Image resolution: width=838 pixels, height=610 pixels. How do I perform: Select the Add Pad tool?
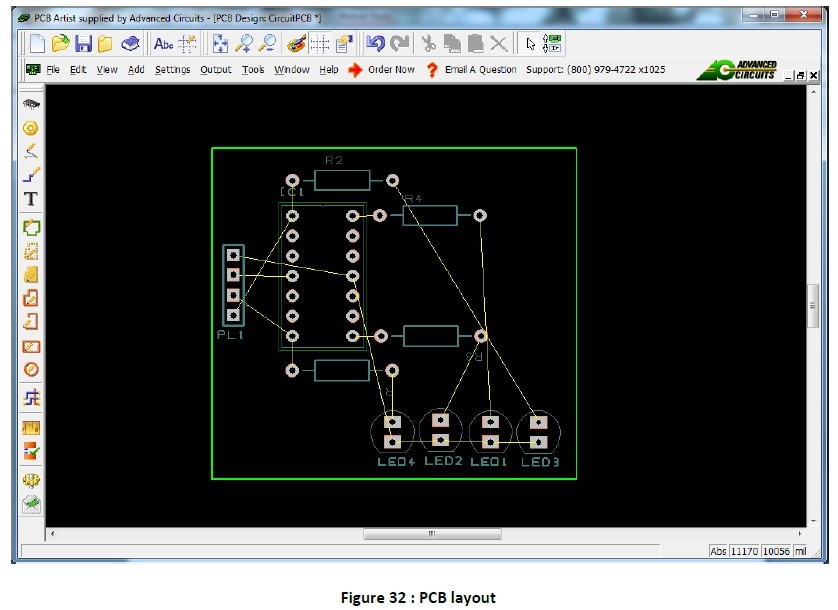(x=31, y=127)
